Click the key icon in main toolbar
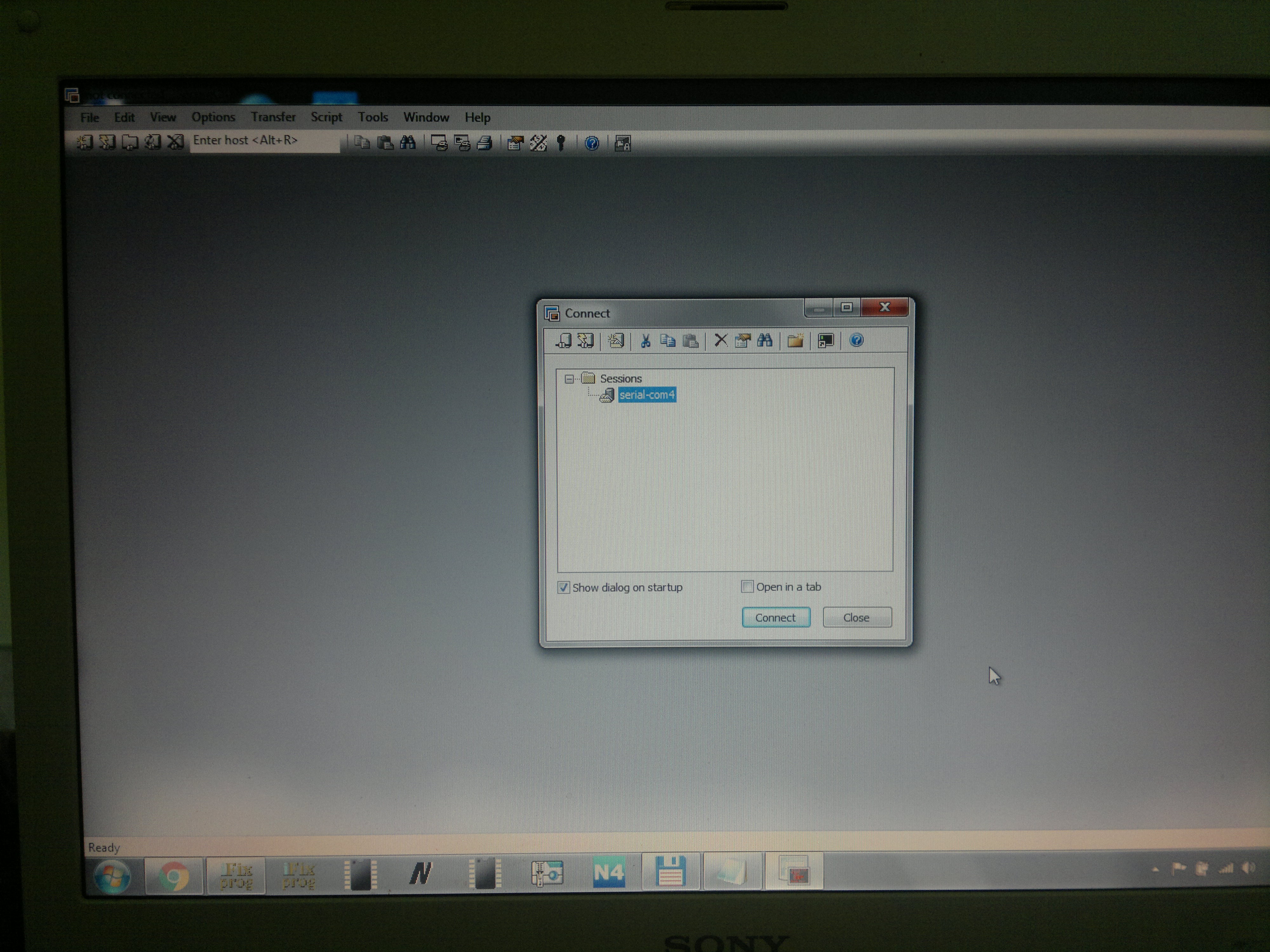The width and height of the screenshot is (1270, 952). coord(561,143)
